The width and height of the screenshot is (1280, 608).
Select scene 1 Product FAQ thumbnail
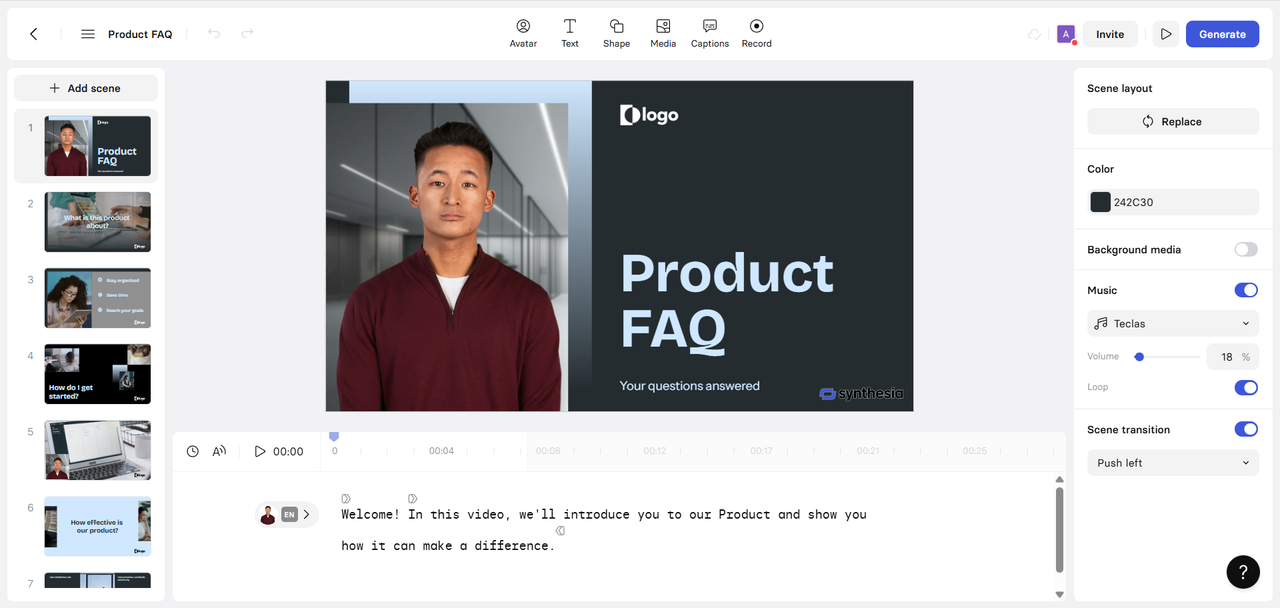pos(98,146)
